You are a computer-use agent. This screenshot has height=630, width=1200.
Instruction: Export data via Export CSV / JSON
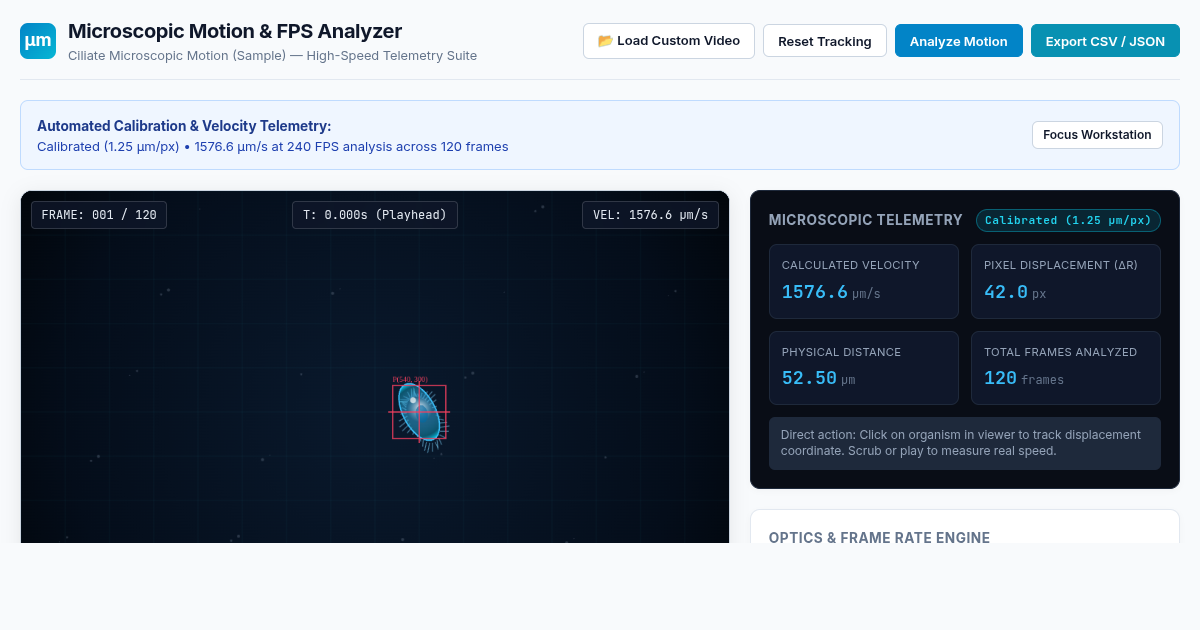click(1105, 41)
